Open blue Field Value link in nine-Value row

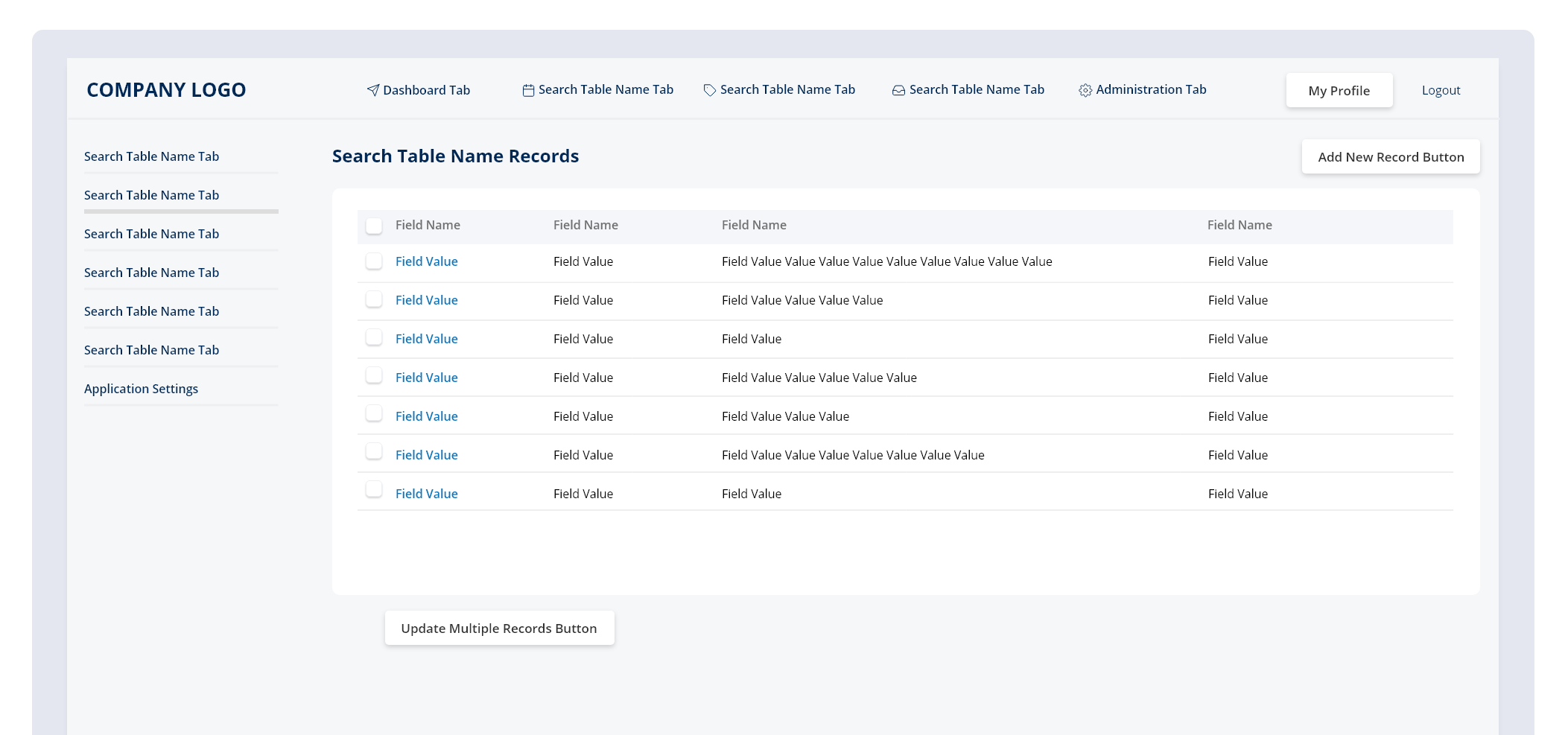coord(426,261)
